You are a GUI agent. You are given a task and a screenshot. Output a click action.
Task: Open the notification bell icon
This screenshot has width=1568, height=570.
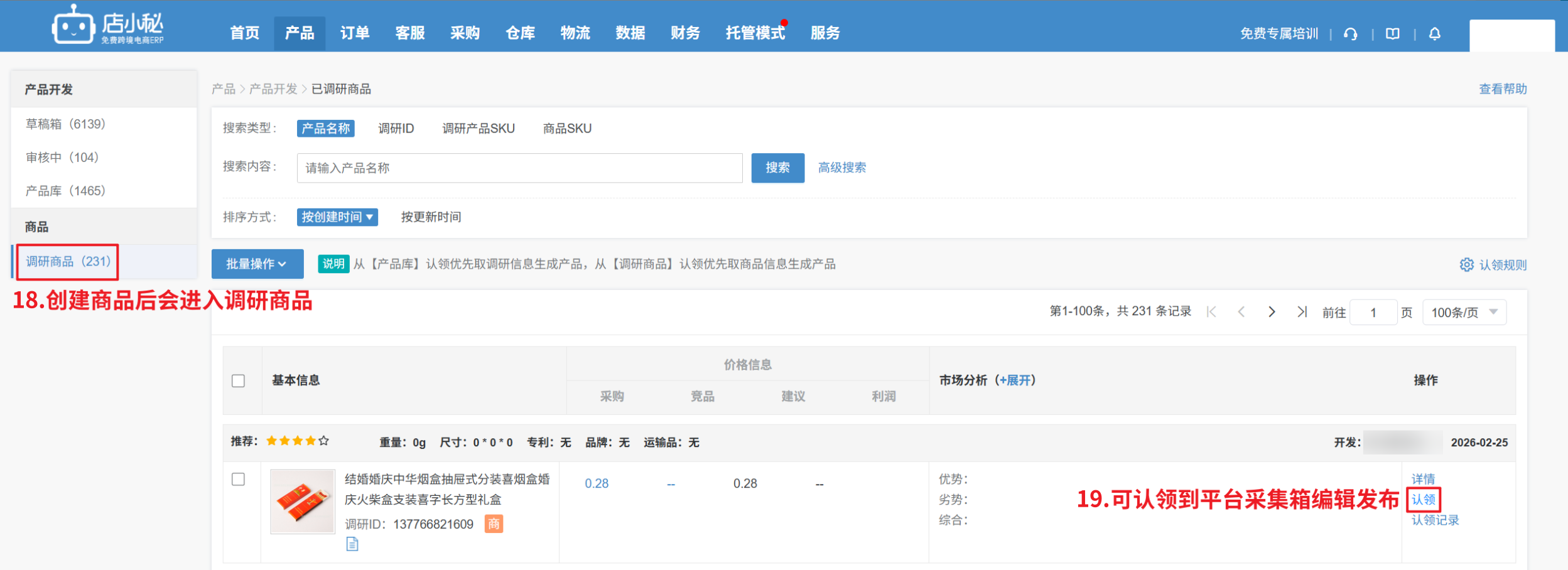pos(1434,34)
